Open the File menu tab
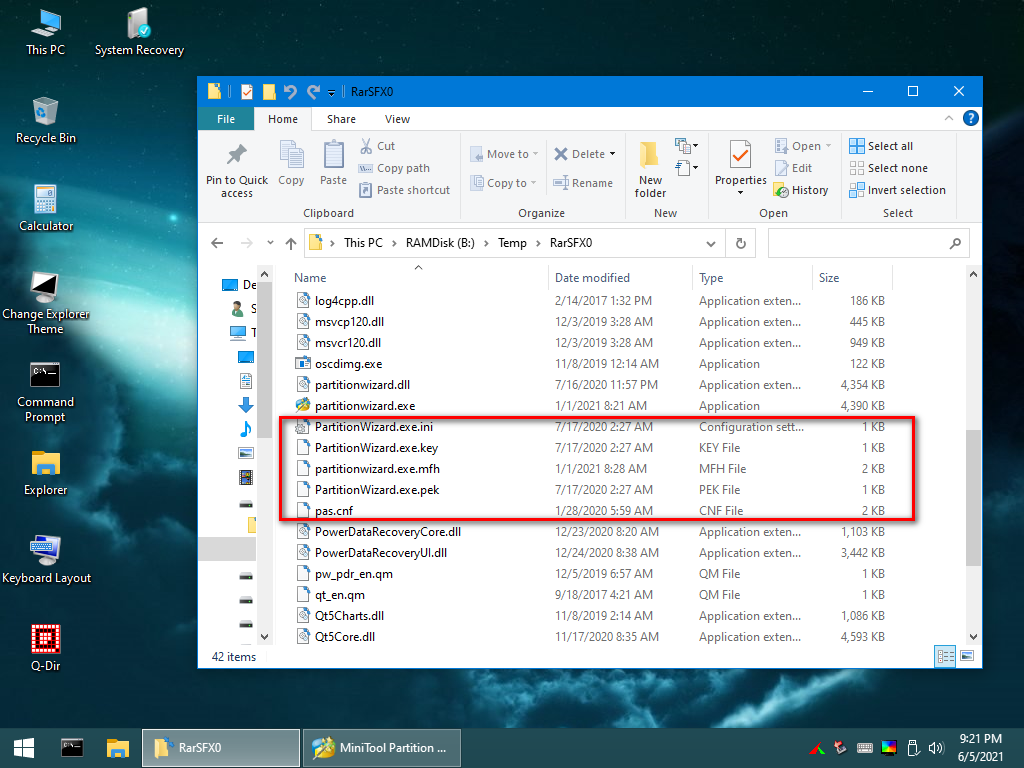1024x768 pixels. [226, 119]
